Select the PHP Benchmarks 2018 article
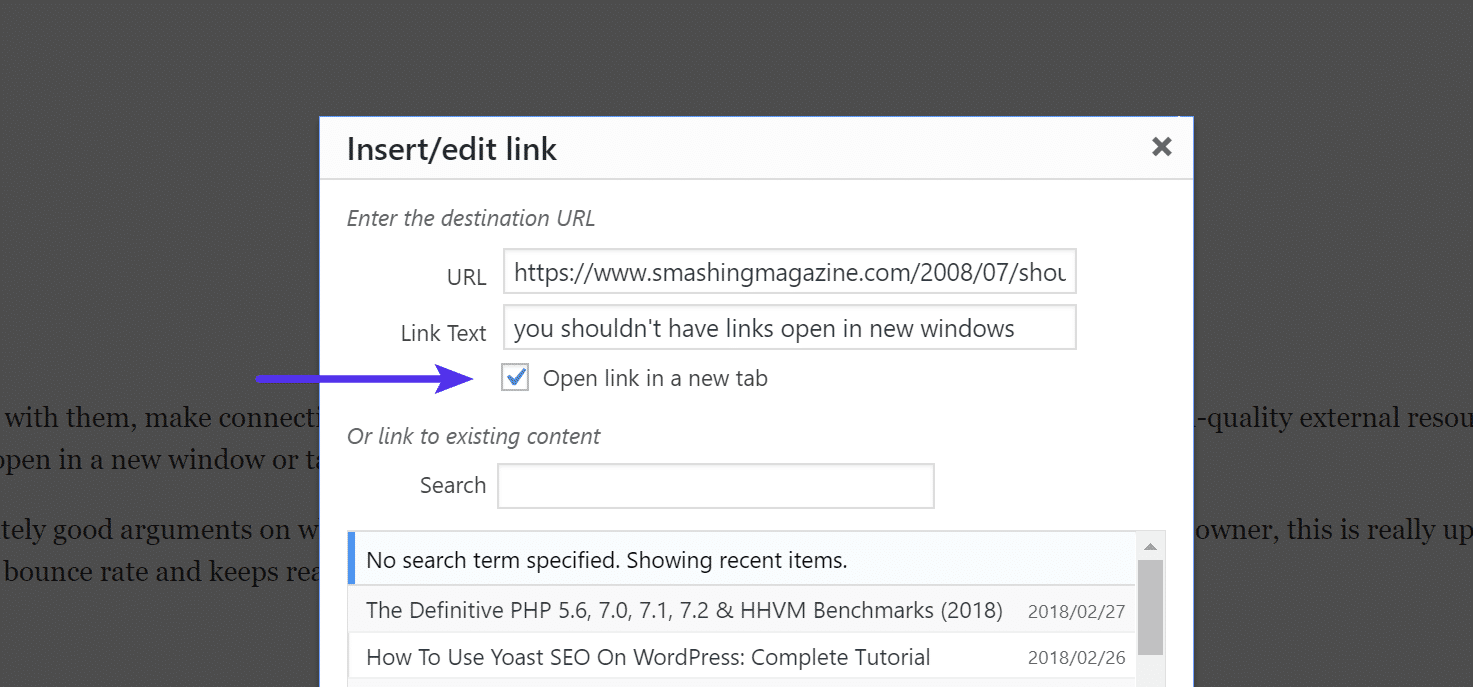Screen dimensions: 1473x687 click(x=683, y=609)
